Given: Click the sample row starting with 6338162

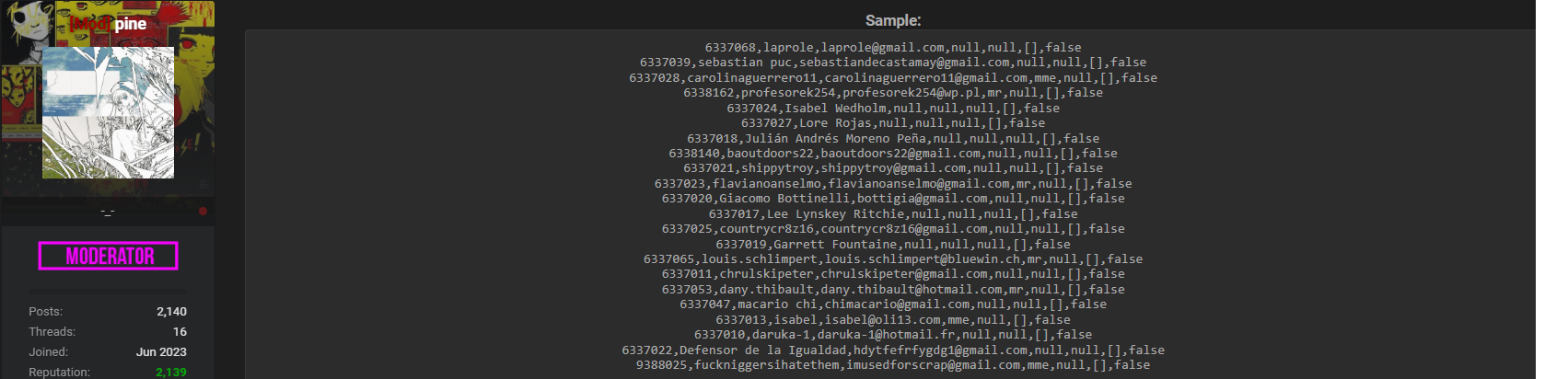Looking at the screenshot, I should point(892,93).
